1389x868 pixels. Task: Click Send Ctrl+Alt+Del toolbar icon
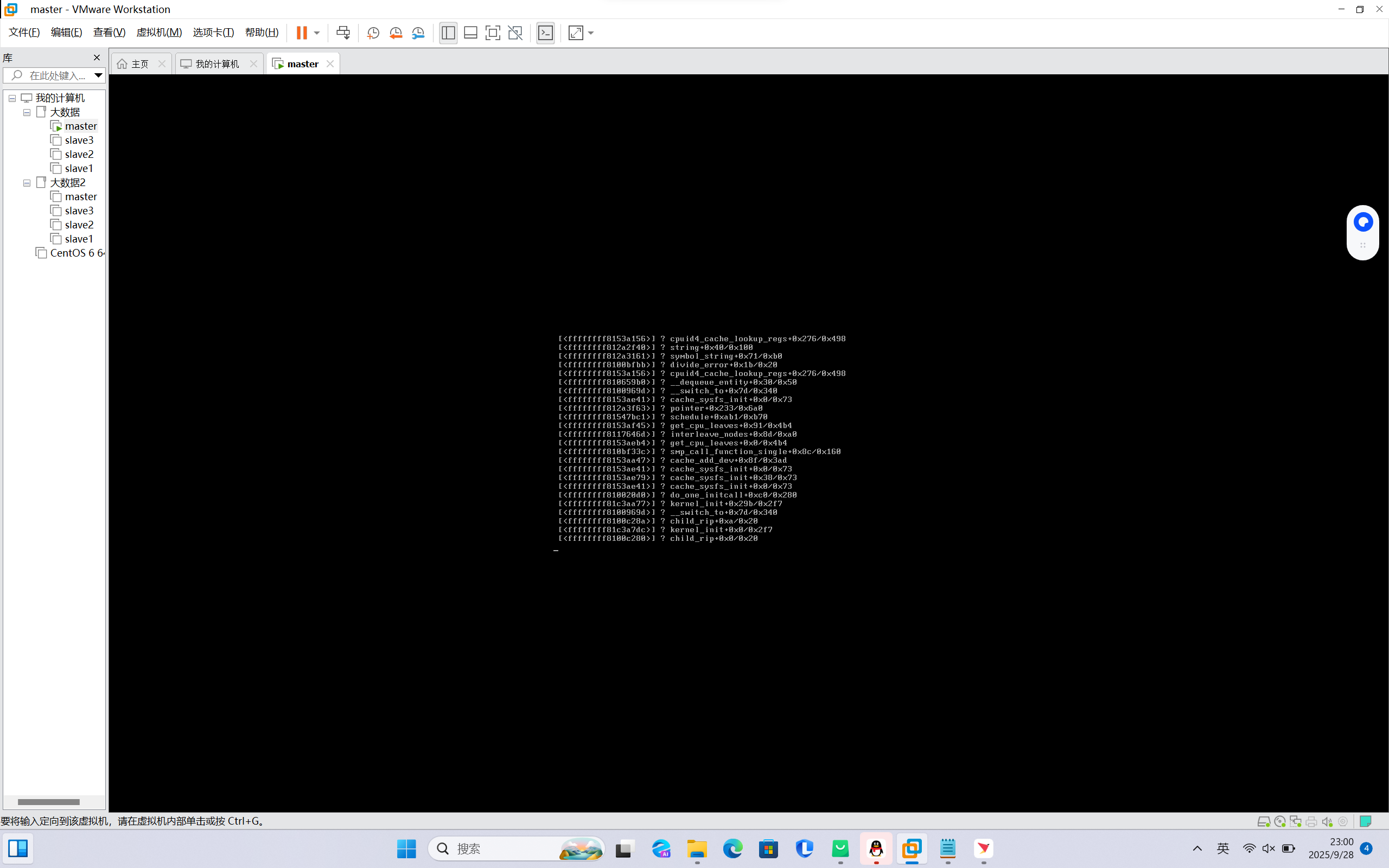(x=343, y=33)
